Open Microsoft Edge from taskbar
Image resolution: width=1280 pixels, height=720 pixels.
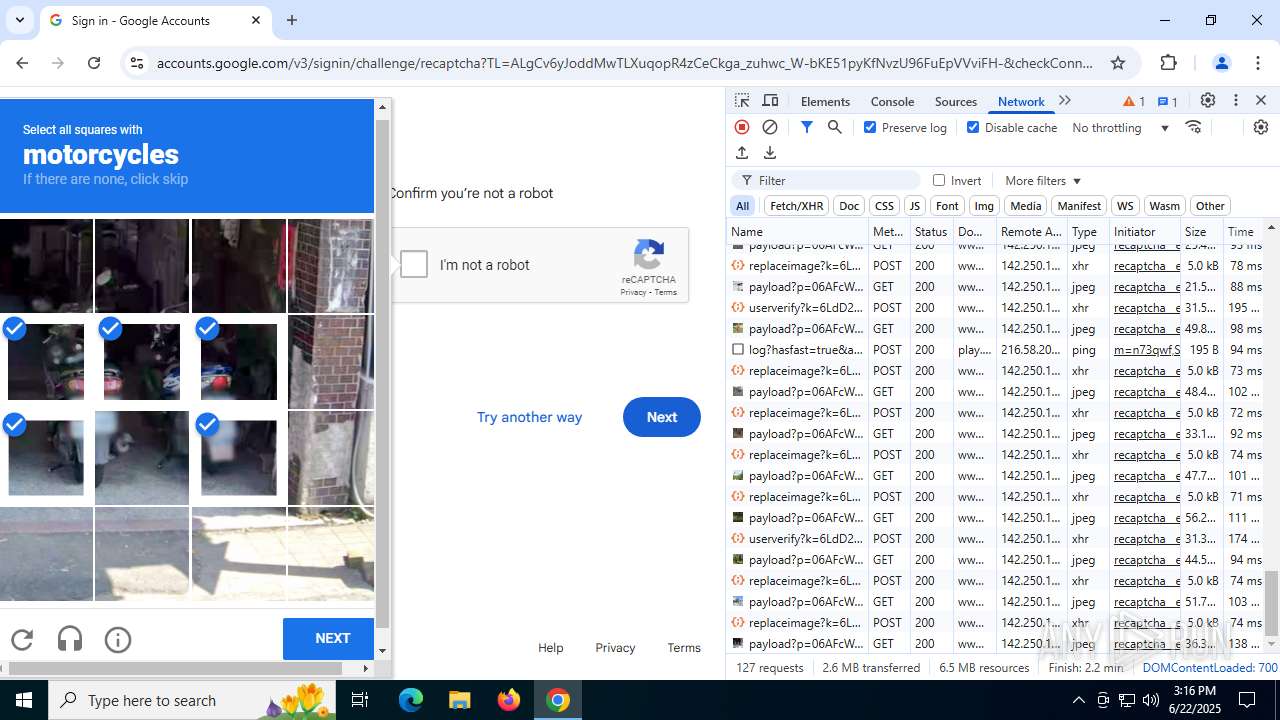pyautogui.click(x=411, y=700)
